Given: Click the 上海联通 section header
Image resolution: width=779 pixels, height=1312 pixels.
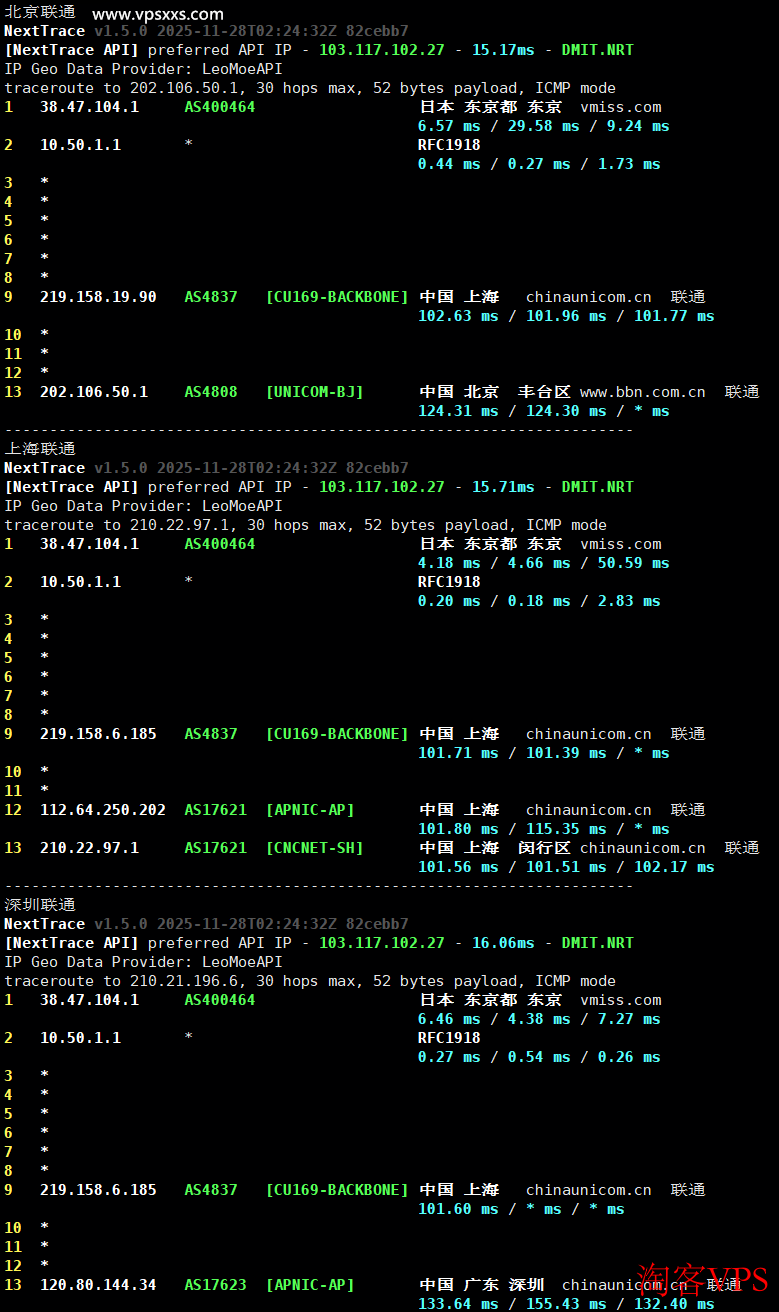Looking at the screenshot, I should point(40,449).
